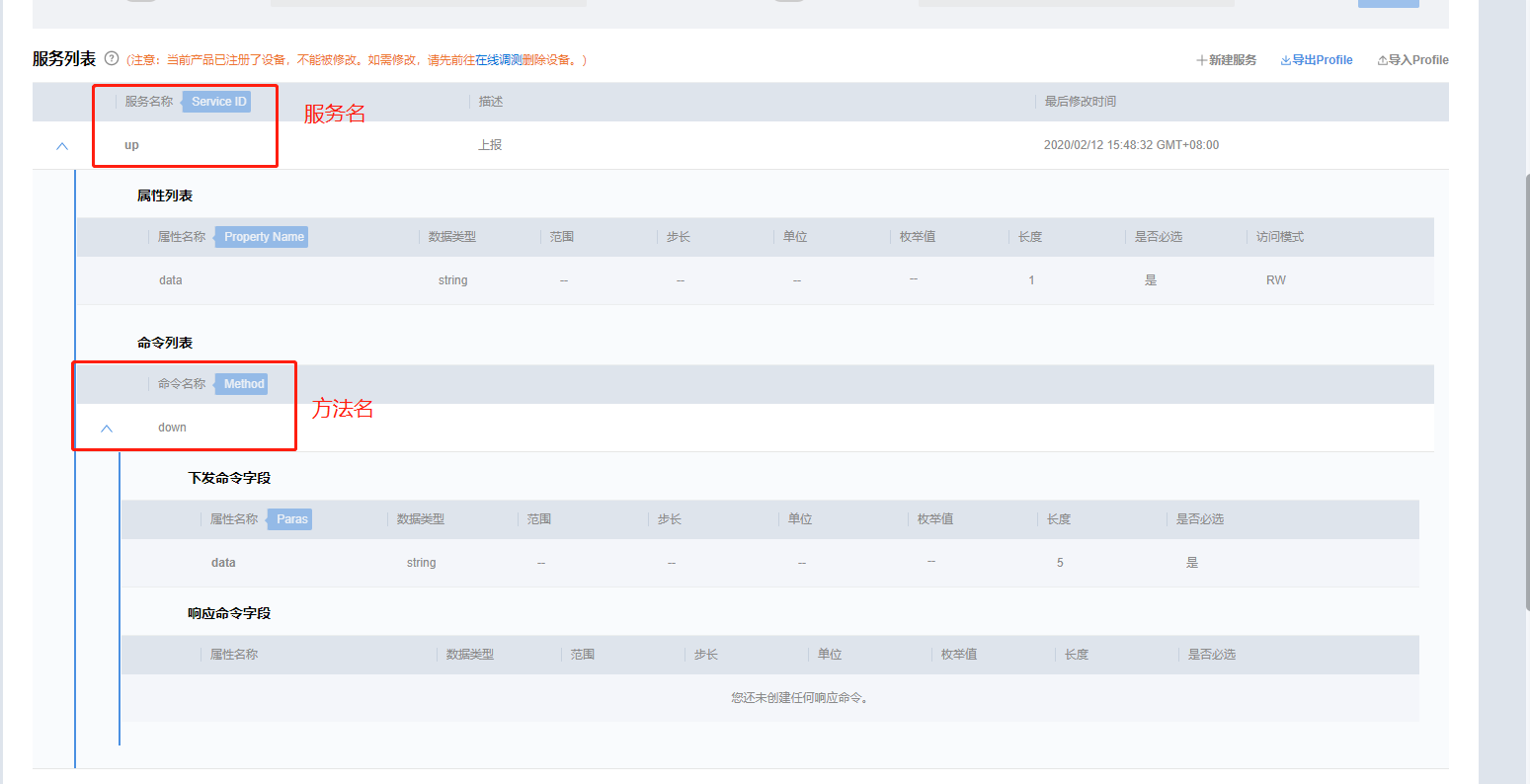Open the 在线调测 link
The width and height of the screenshot is (1530, 784).
pyautogui.click(x=499, y=60)
